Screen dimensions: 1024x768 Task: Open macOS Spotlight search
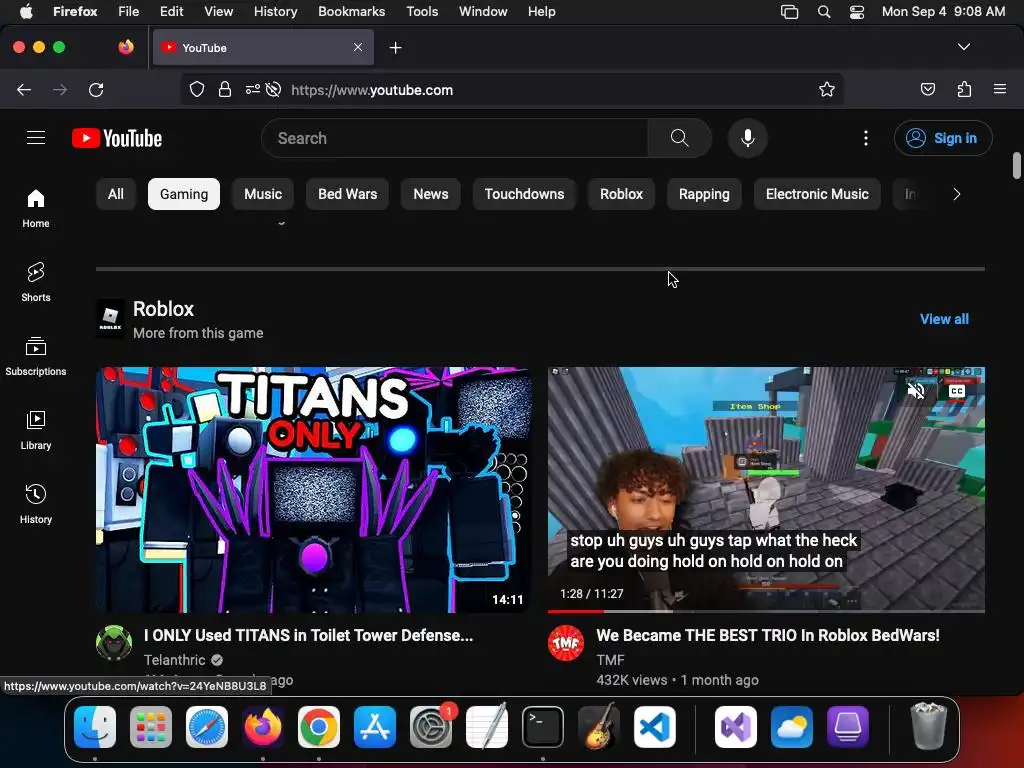(x=824, y=12)
